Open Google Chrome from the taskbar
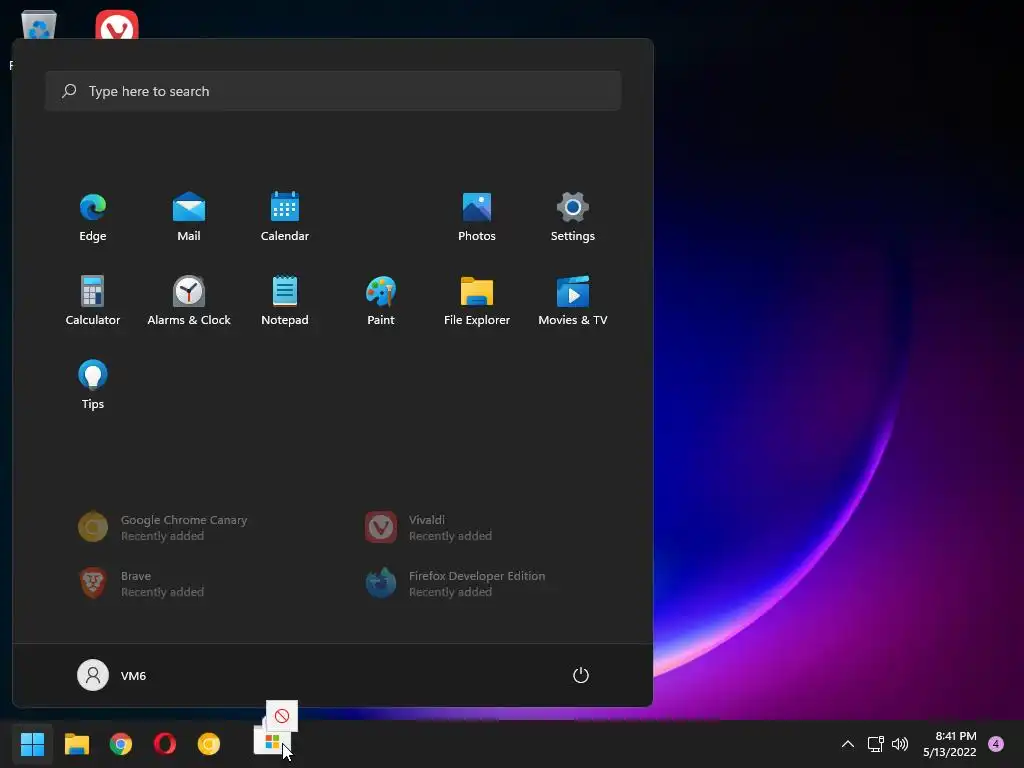Screen dimensions: 1024x768 pos(121,744)
